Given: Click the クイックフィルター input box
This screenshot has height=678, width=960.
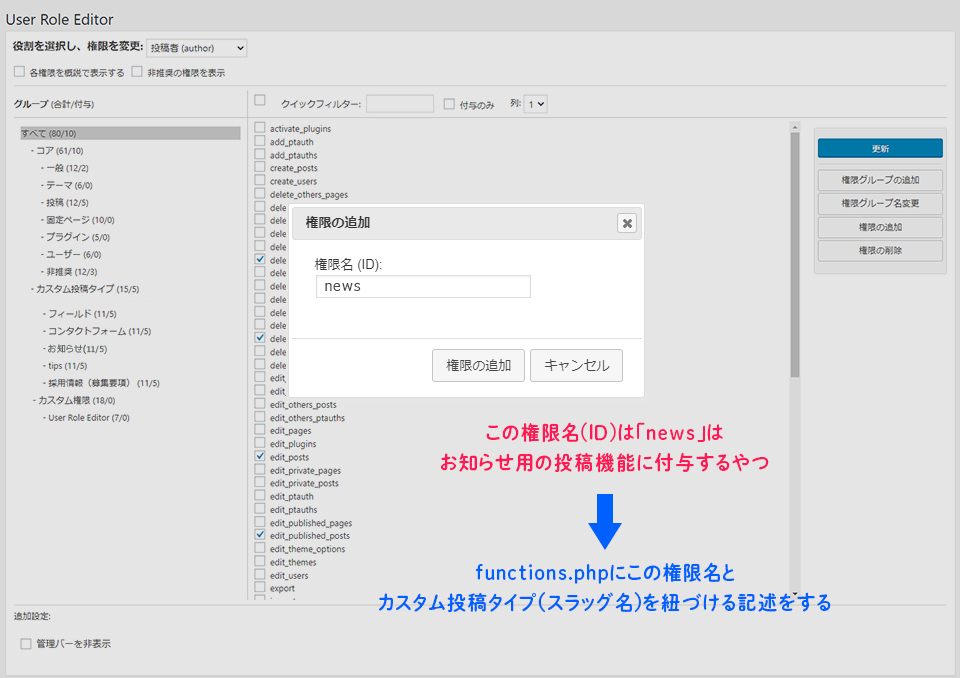Looking at the screenshot, I should [399, 104].
